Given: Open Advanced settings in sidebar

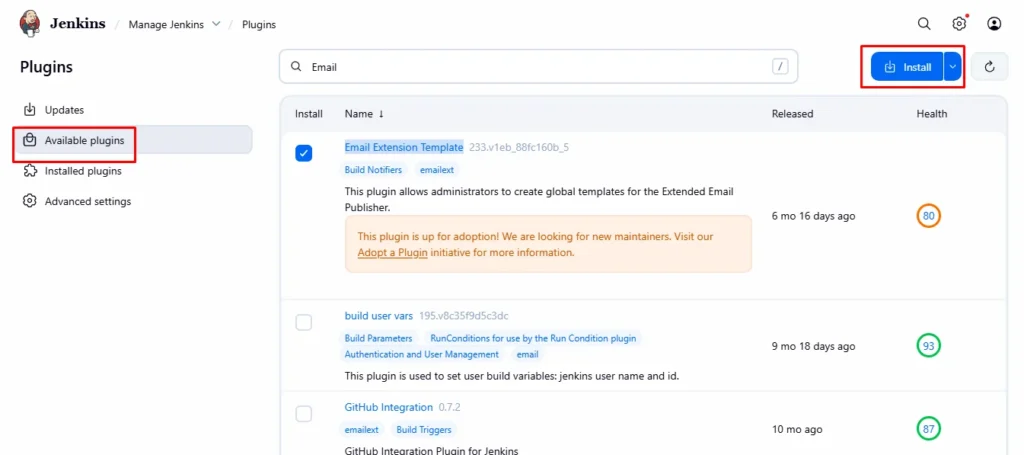Looking at the screenshot, I should (x=87, y=201).
